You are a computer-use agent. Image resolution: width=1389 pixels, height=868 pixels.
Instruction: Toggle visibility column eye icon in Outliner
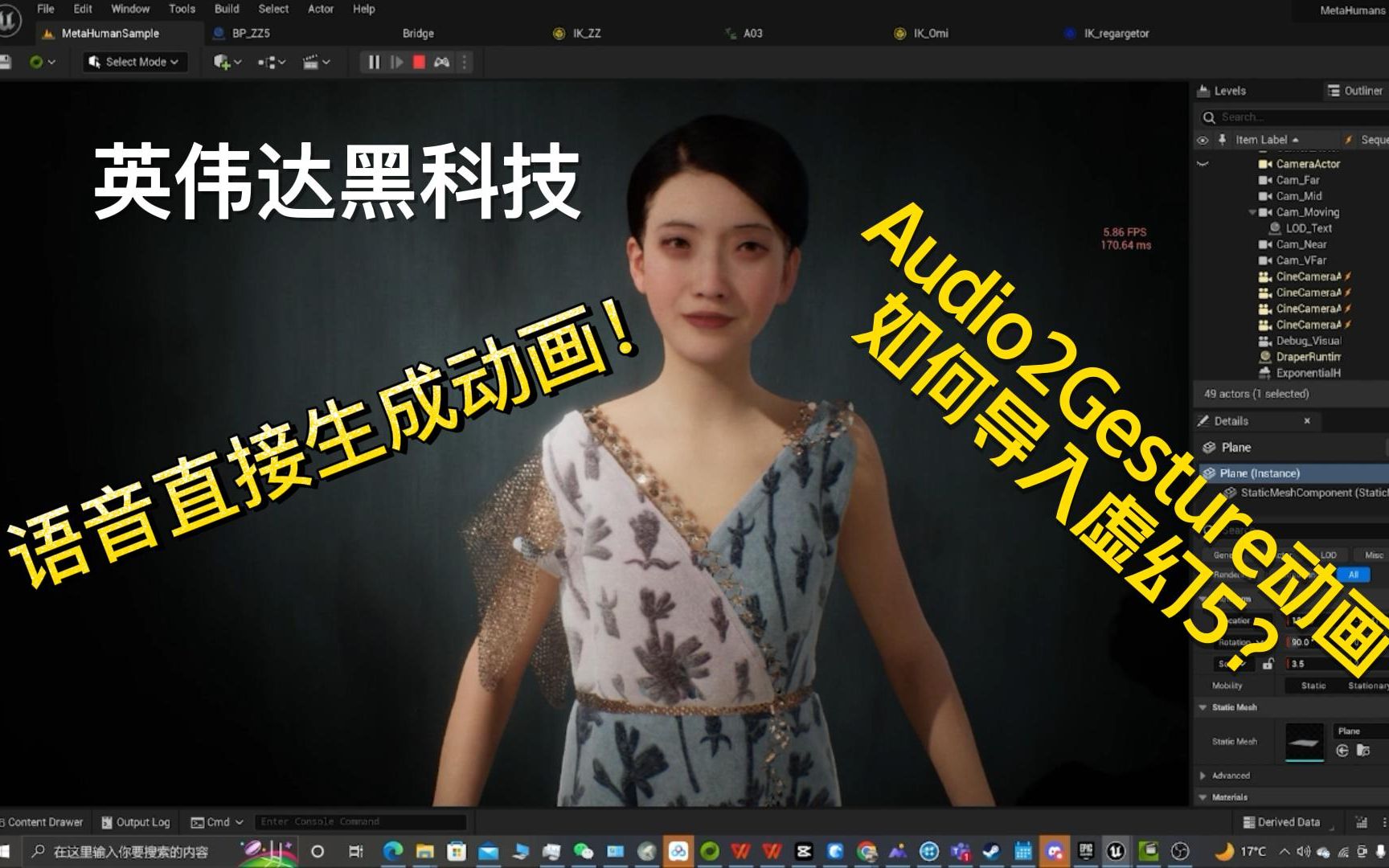[1203, 140]
